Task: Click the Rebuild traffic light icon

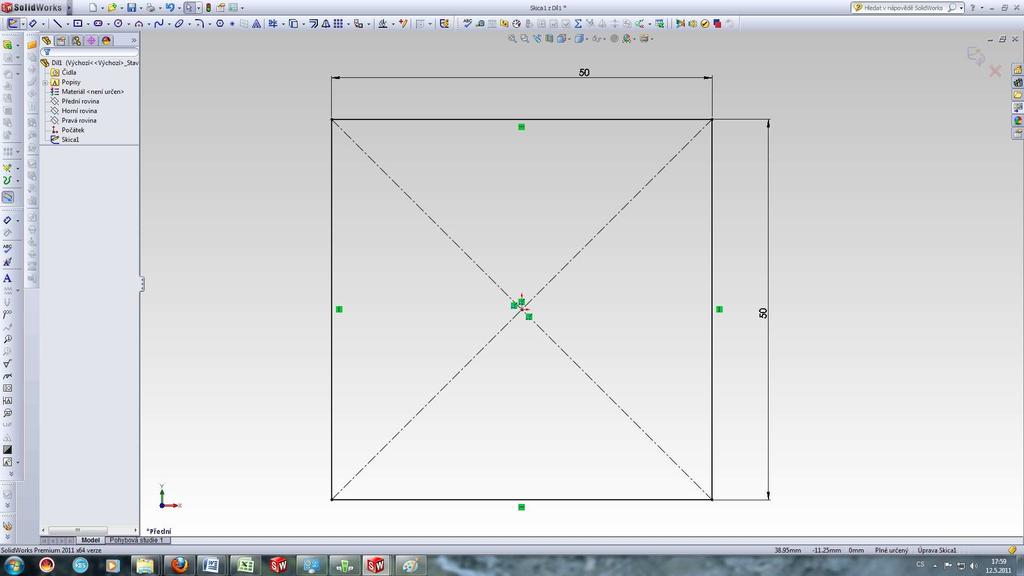Action: coord(208,8)
